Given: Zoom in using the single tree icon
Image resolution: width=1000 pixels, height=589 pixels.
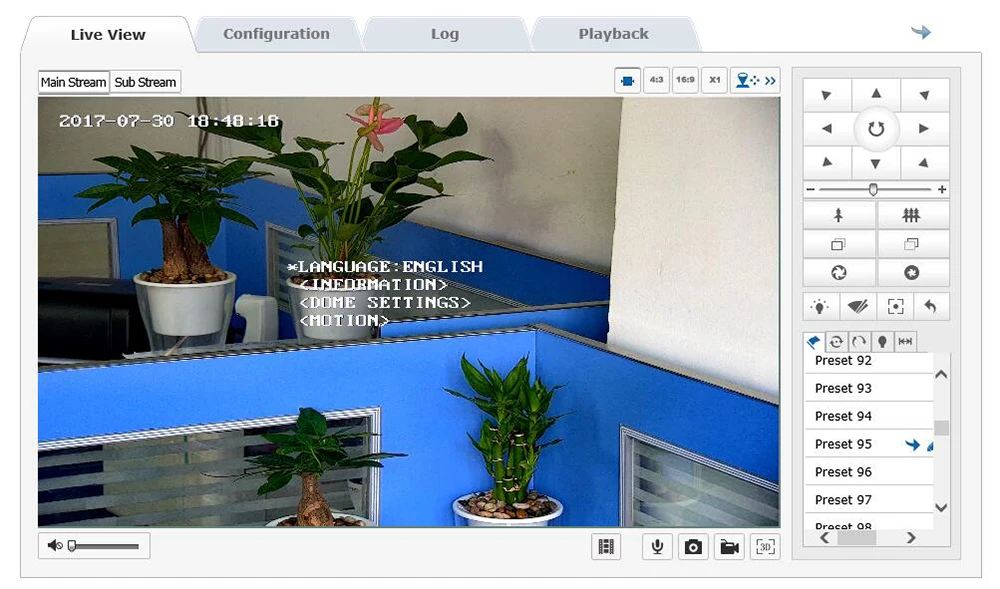Looking at the screenshot, I should (839, 215).
